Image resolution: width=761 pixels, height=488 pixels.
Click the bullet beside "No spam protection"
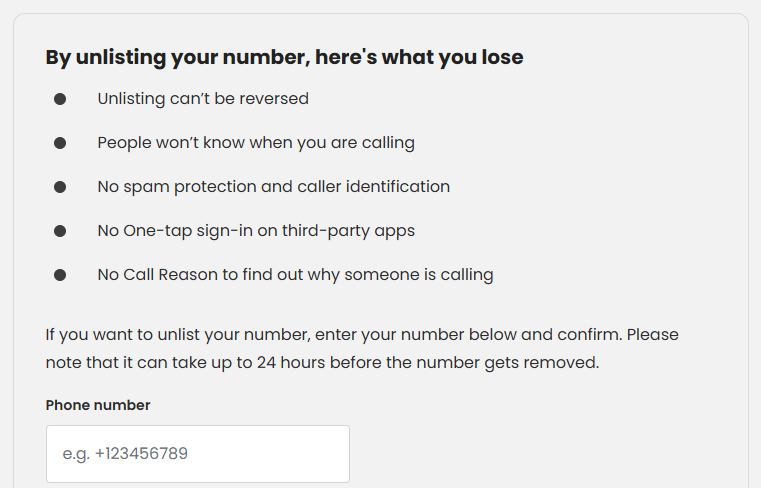pyautogui.click(x=60, y=187)
